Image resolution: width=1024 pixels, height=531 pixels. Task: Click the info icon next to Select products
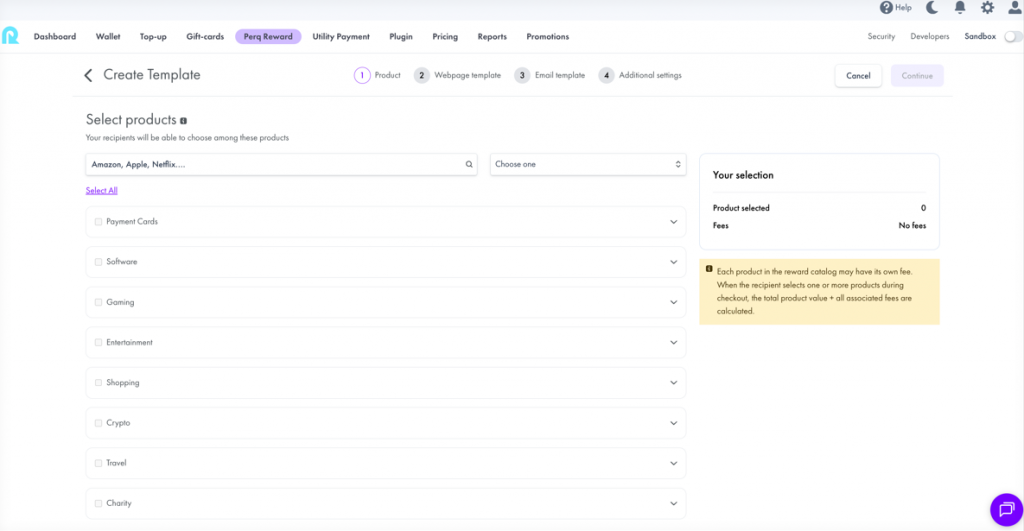coord(183,121)
